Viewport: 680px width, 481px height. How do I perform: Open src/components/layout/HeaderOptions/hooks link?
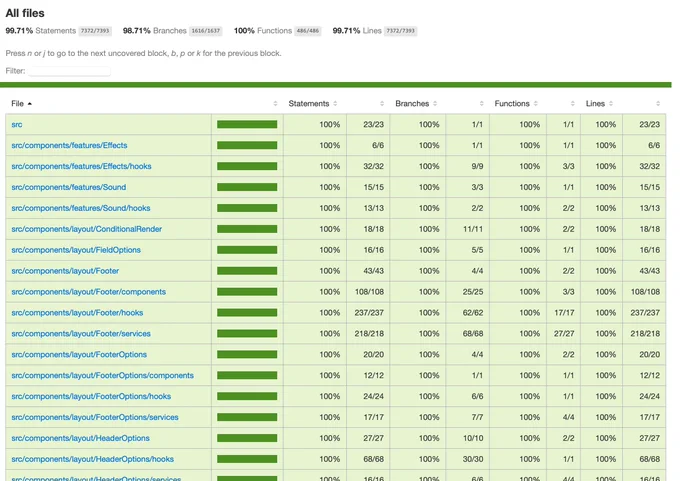pos(92,459)
